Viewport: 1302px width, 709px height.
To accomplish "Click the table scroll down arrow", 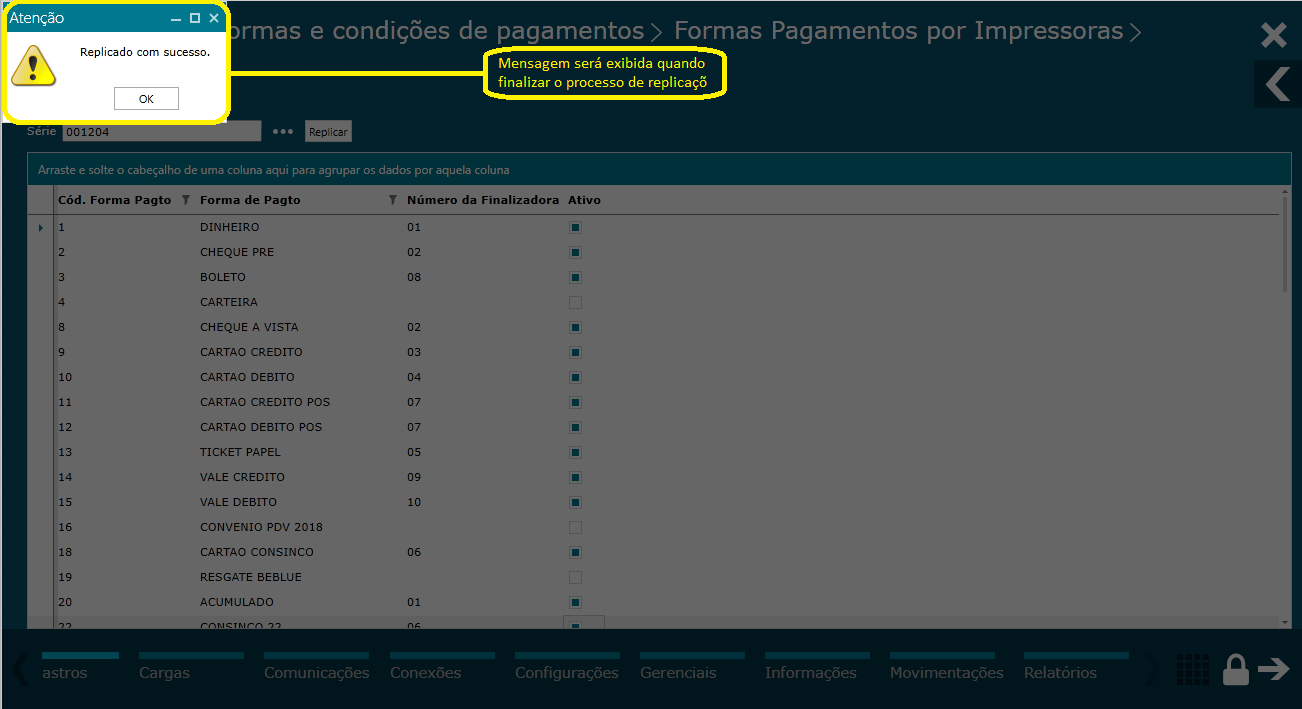I will click(1285, 622).
